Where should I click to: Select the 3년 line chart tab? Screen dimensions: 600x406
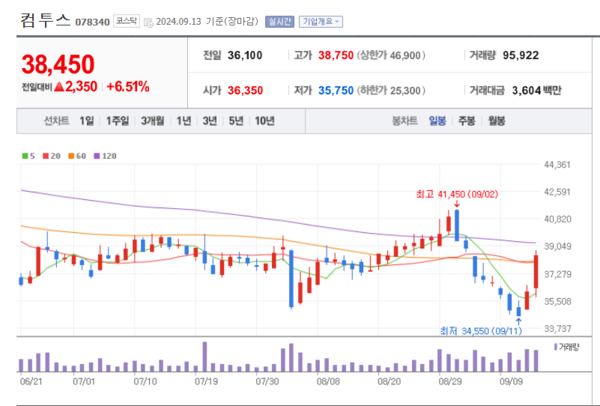pos(210,121)
